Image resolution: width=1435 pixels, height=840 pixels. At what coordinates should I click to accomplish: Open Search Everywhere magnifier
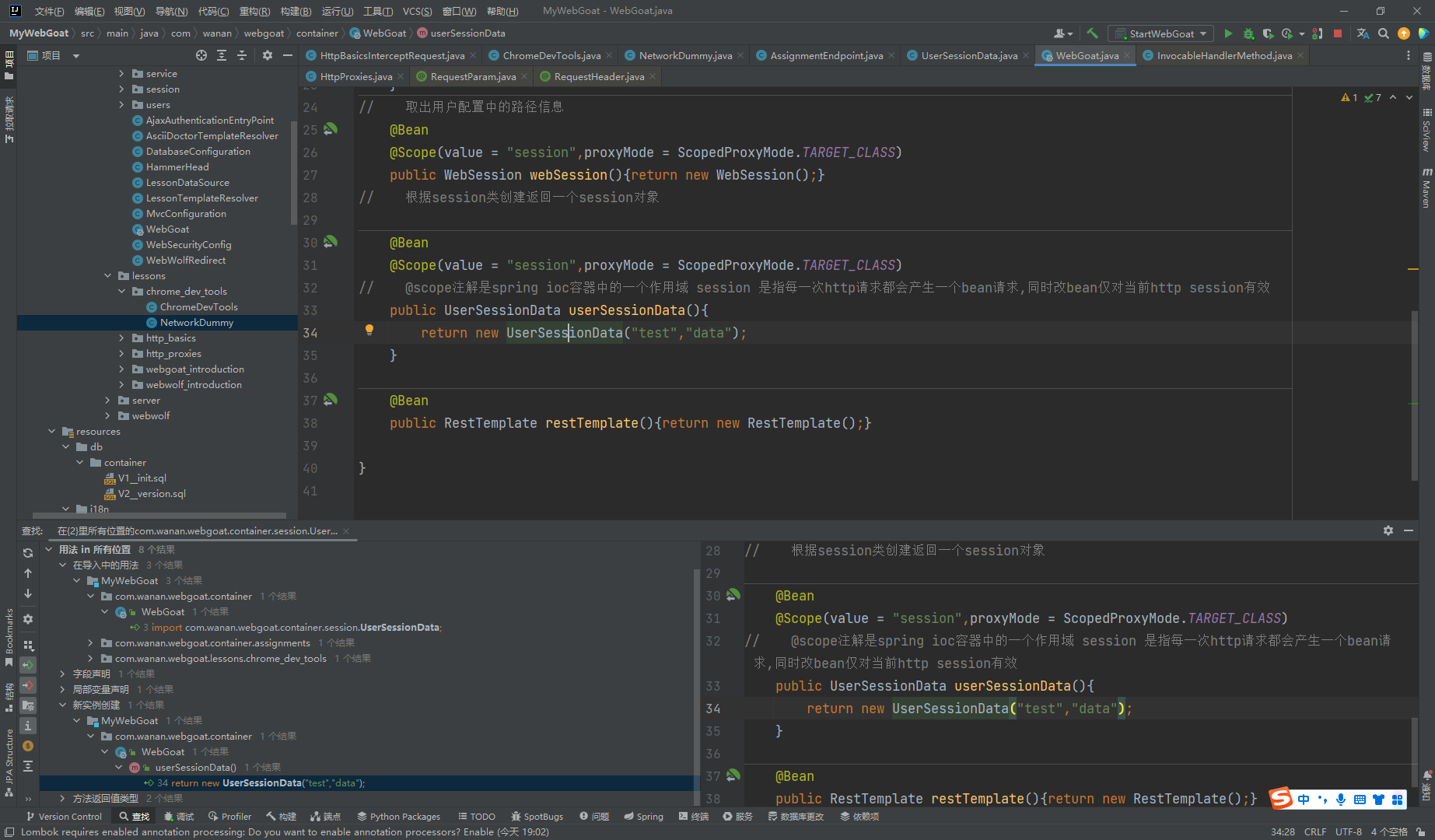point(1384,33)
